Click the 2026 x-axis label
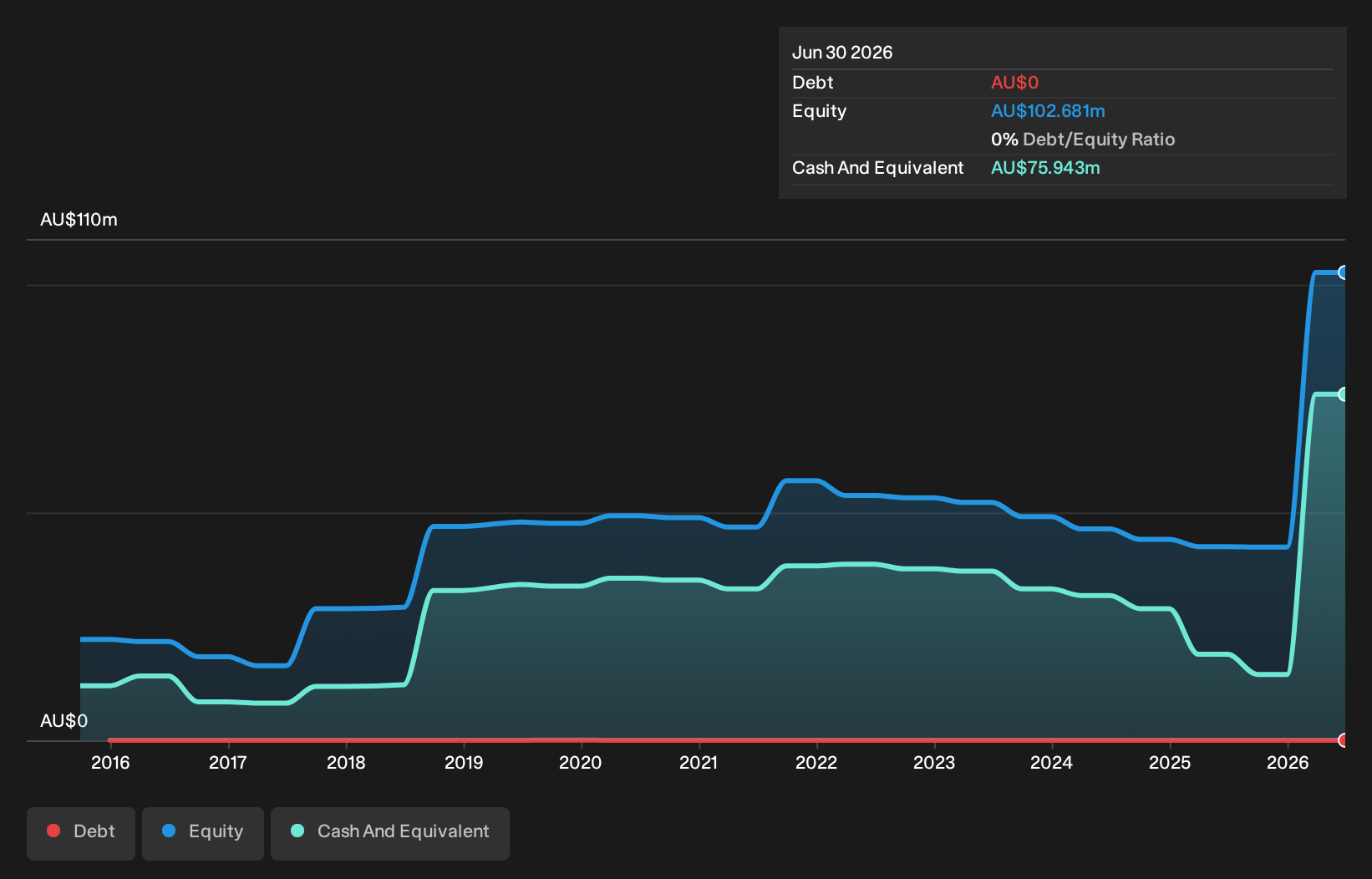Viewport: 1372px width, 879px height. (x=1288, y=763)
